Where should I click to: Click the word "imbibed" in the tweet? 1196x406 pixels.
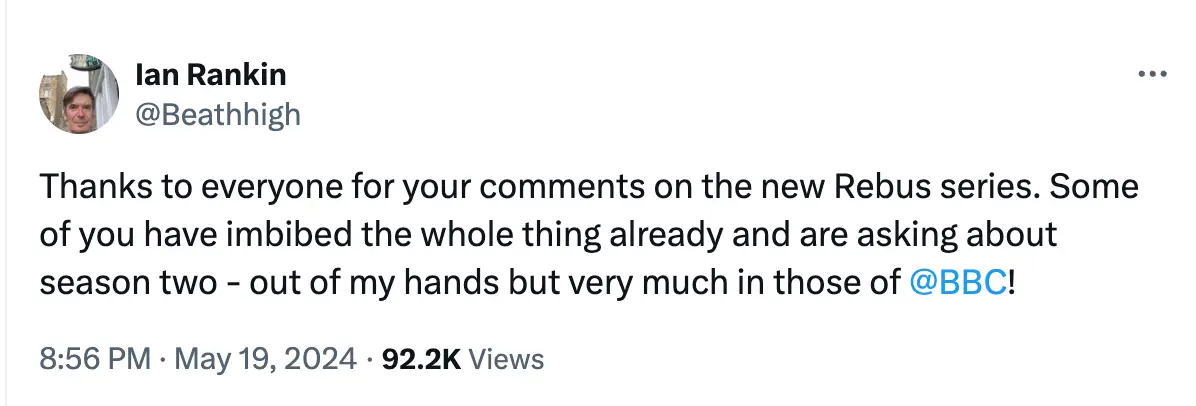coord(277,235)
